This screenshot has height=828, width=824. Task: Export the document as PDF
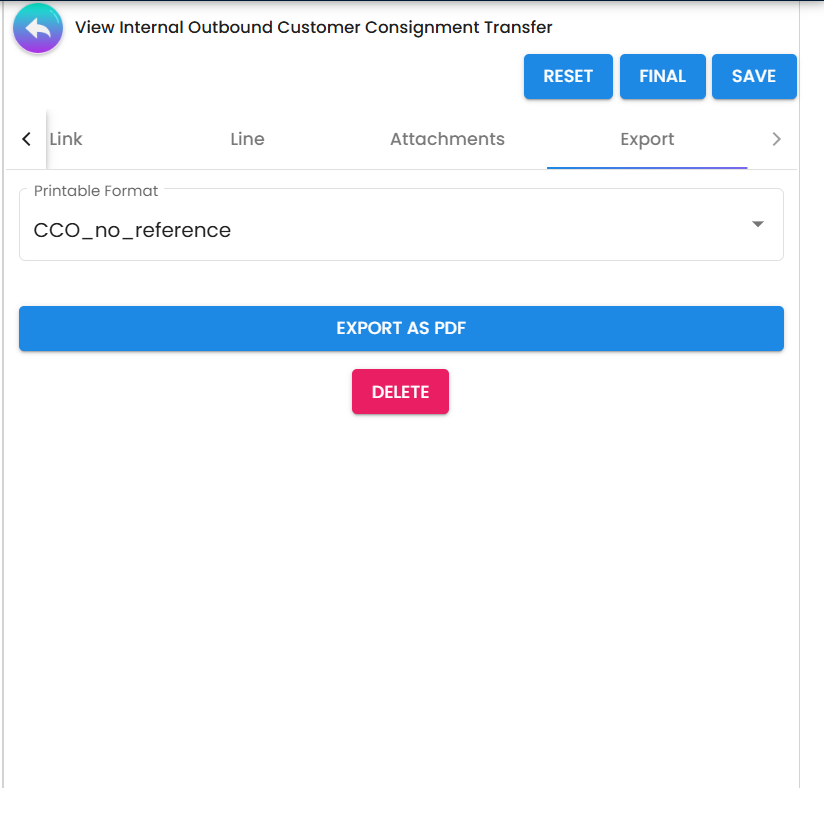coord(401,329)
